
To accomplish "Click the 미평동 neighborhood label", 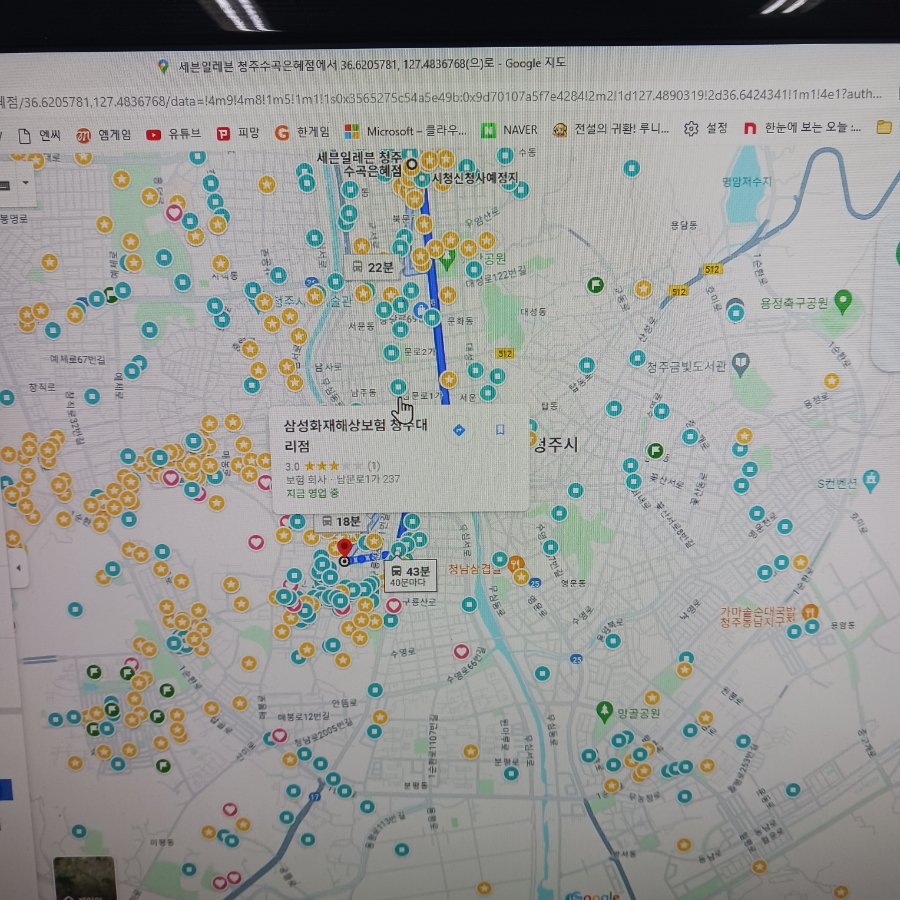I will (x=162, y=842).
